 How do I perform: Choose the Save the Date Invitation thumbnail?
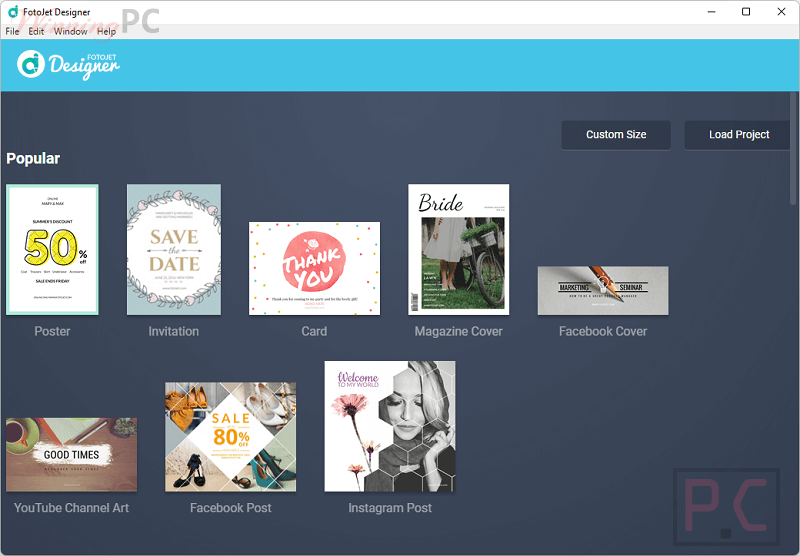pyautogui.click(x=173, y=249)
